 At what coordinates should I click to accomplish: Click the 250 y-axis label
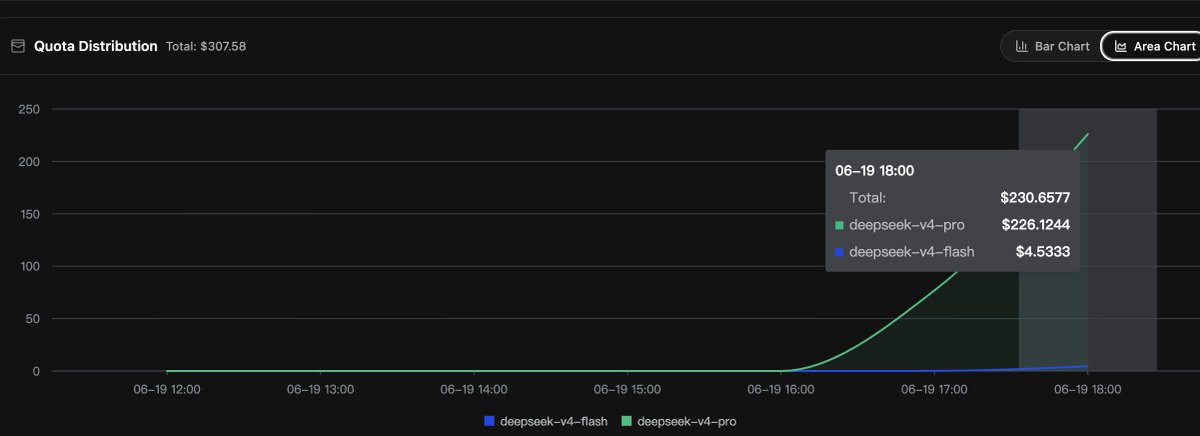(x=28, y=109)
